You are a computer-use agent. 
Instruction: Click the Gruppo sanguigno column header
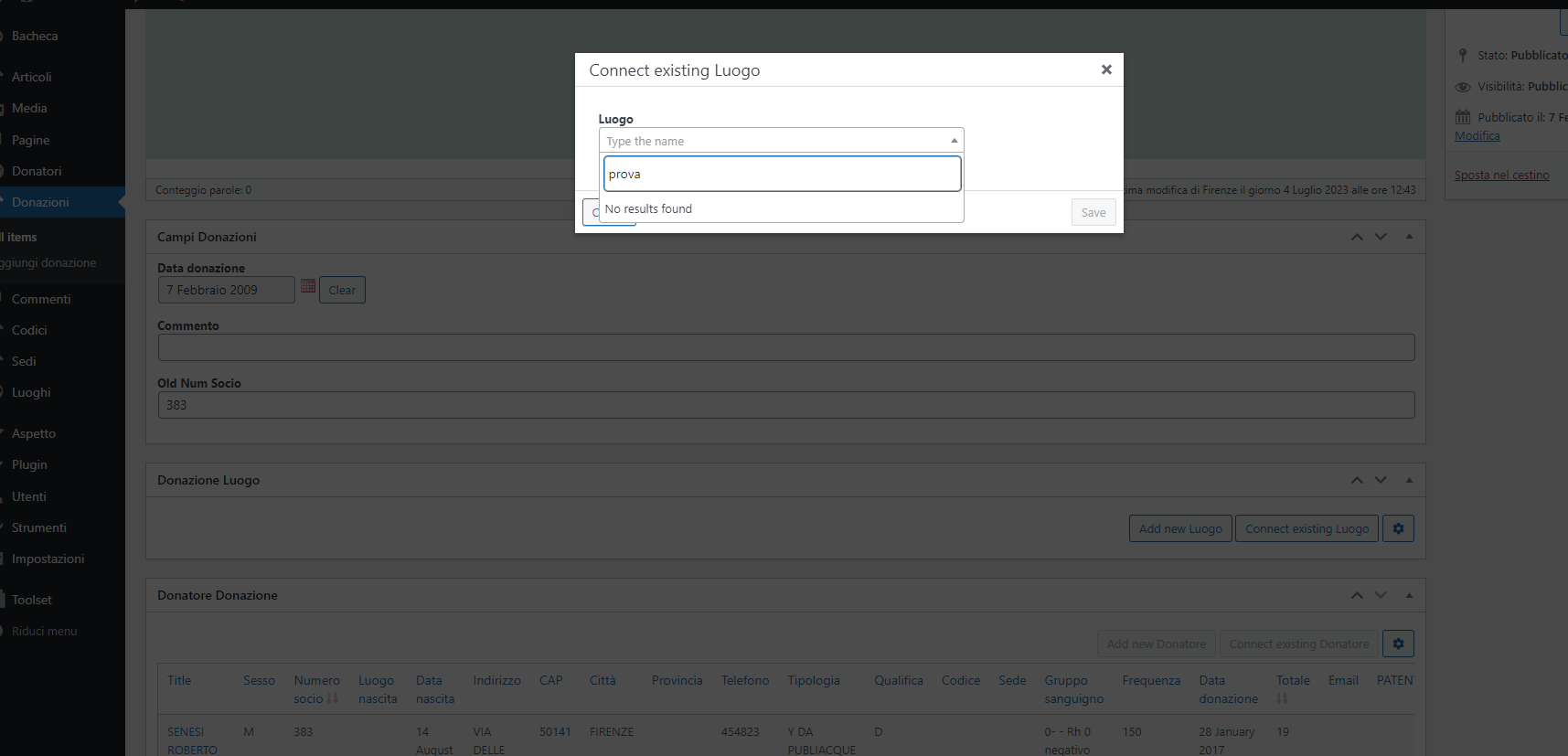pos(1073,689)
